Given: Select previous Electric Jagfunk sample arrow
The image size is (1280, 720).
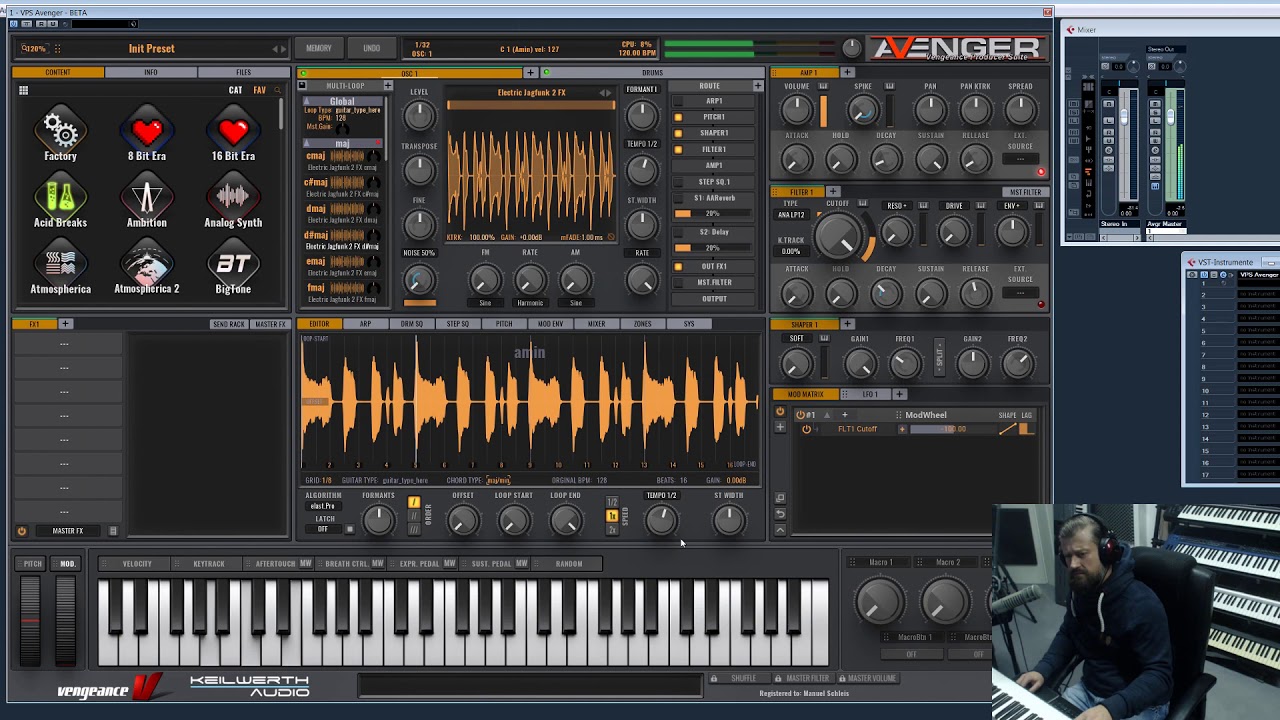Looking at the screenshot, I should tap(602, 93).
